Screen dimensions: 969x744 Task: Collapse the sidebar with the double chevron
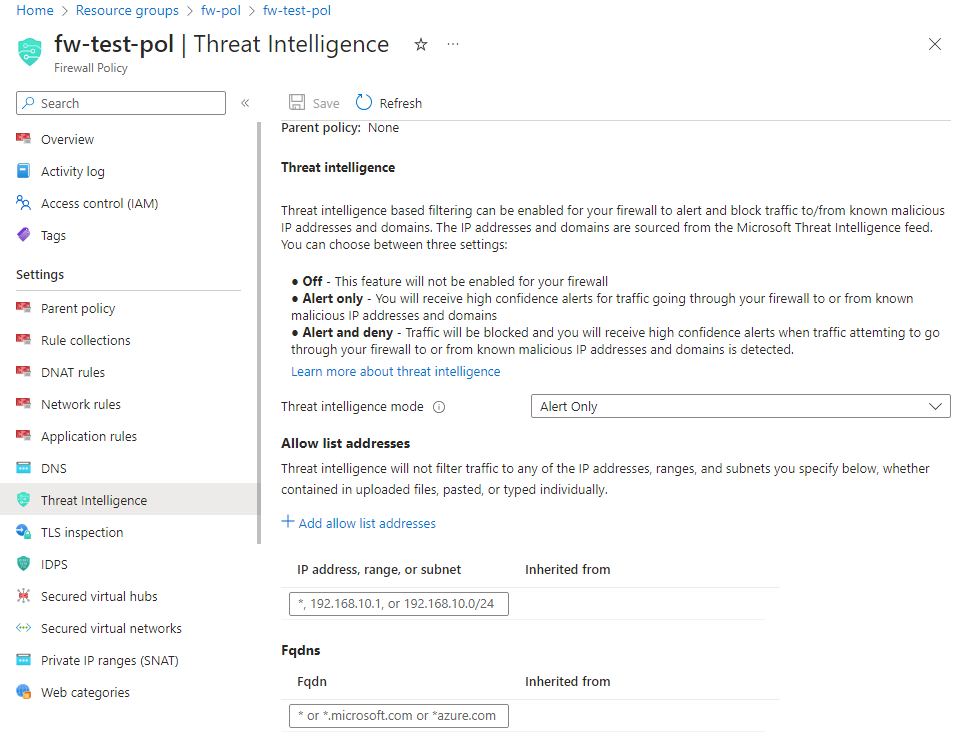tap(245, 103)
